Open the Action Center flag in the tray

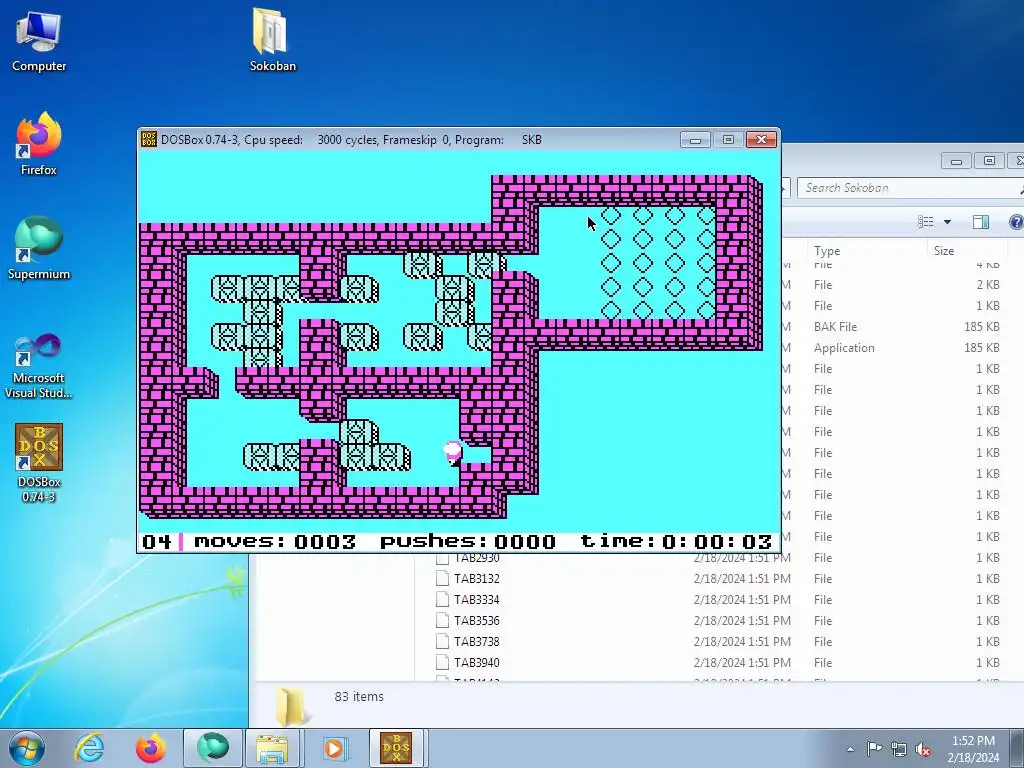pos(874,749)
